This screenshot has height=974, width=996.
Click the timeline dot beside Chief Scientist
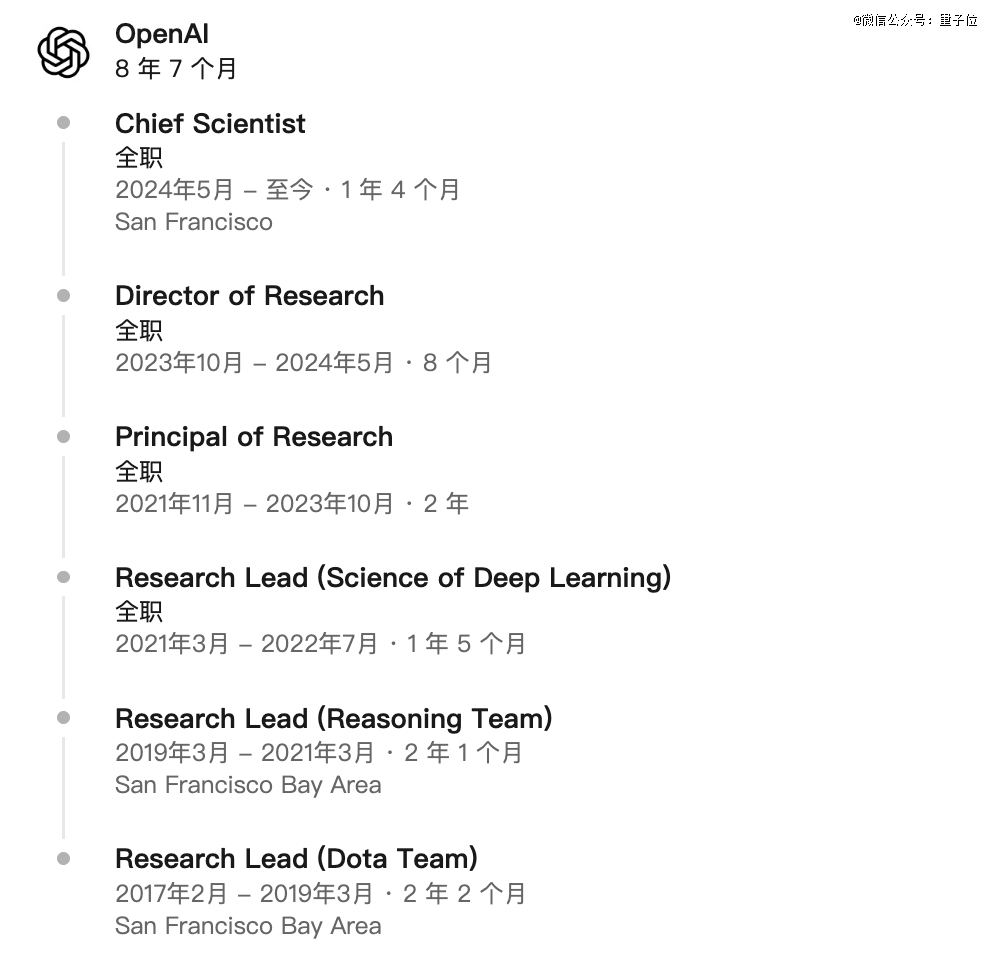64,123
